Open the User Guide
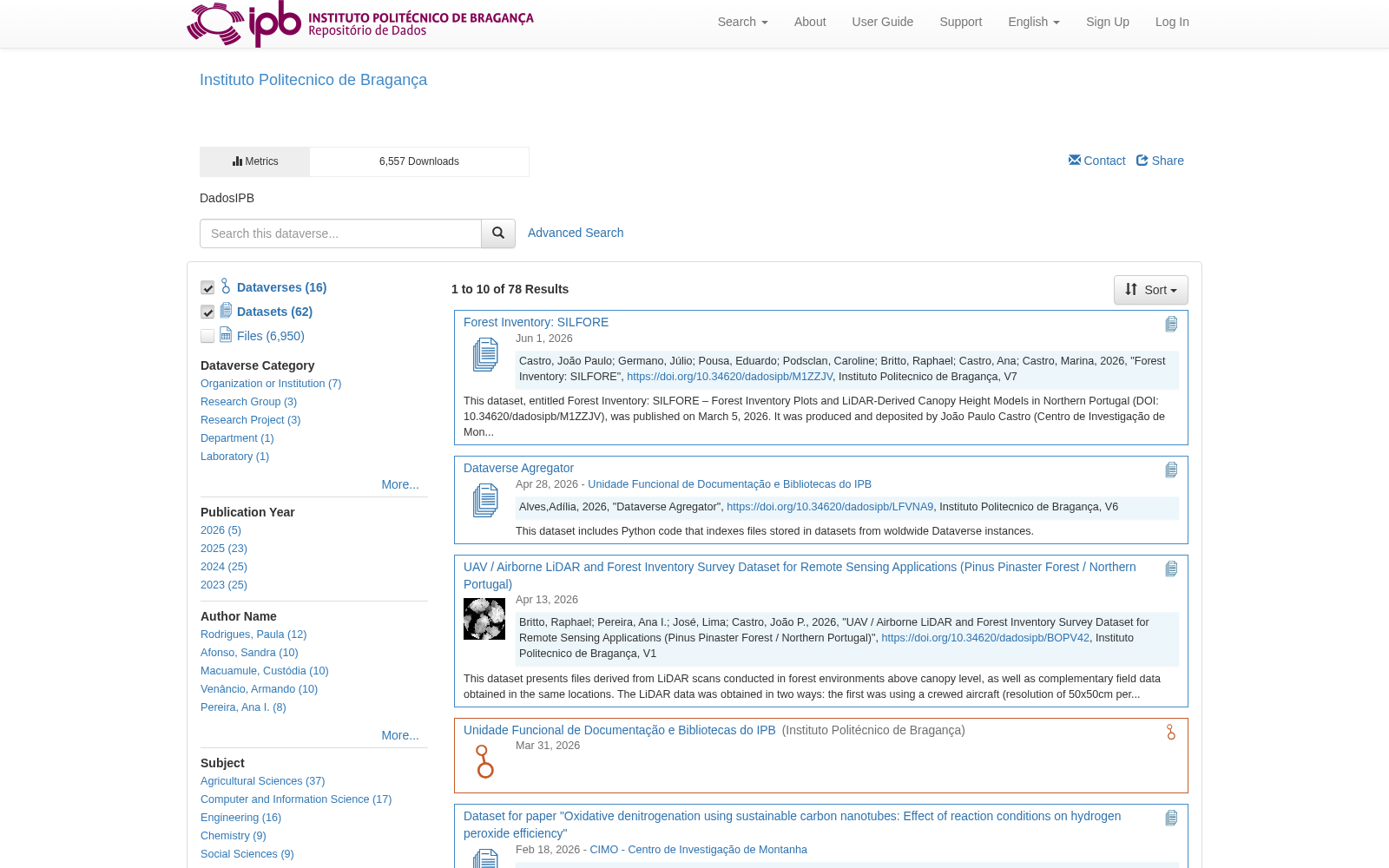This screenshot has height=868, width=1389. pyautogui.click(x=882, y=22)
